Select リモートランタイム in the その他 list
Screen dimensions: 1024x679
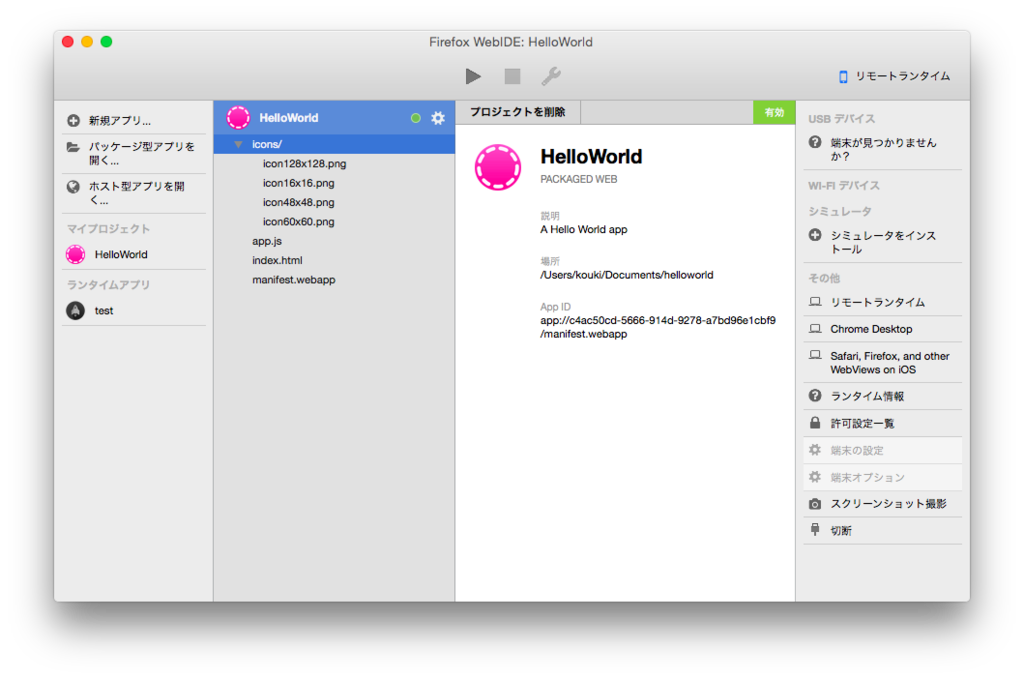click(x=878, y=303)
